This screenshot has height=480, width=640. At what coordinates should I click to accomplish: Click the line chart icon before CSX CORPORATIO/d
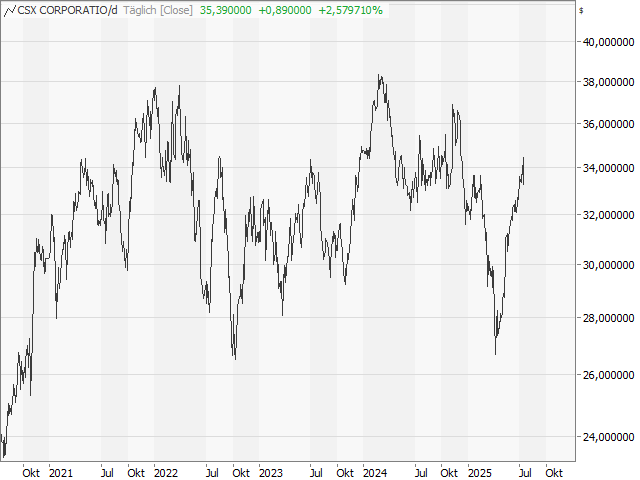click(x=10, y=11)
